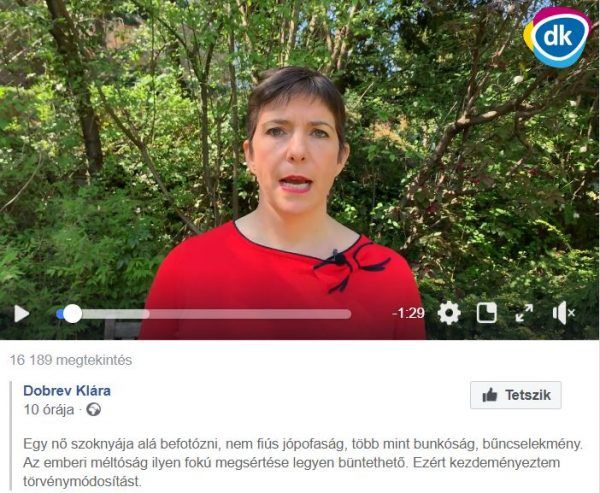Click the thumbs-up icon
The height and width of the screenshot is (493, 600).
(490, 395)
